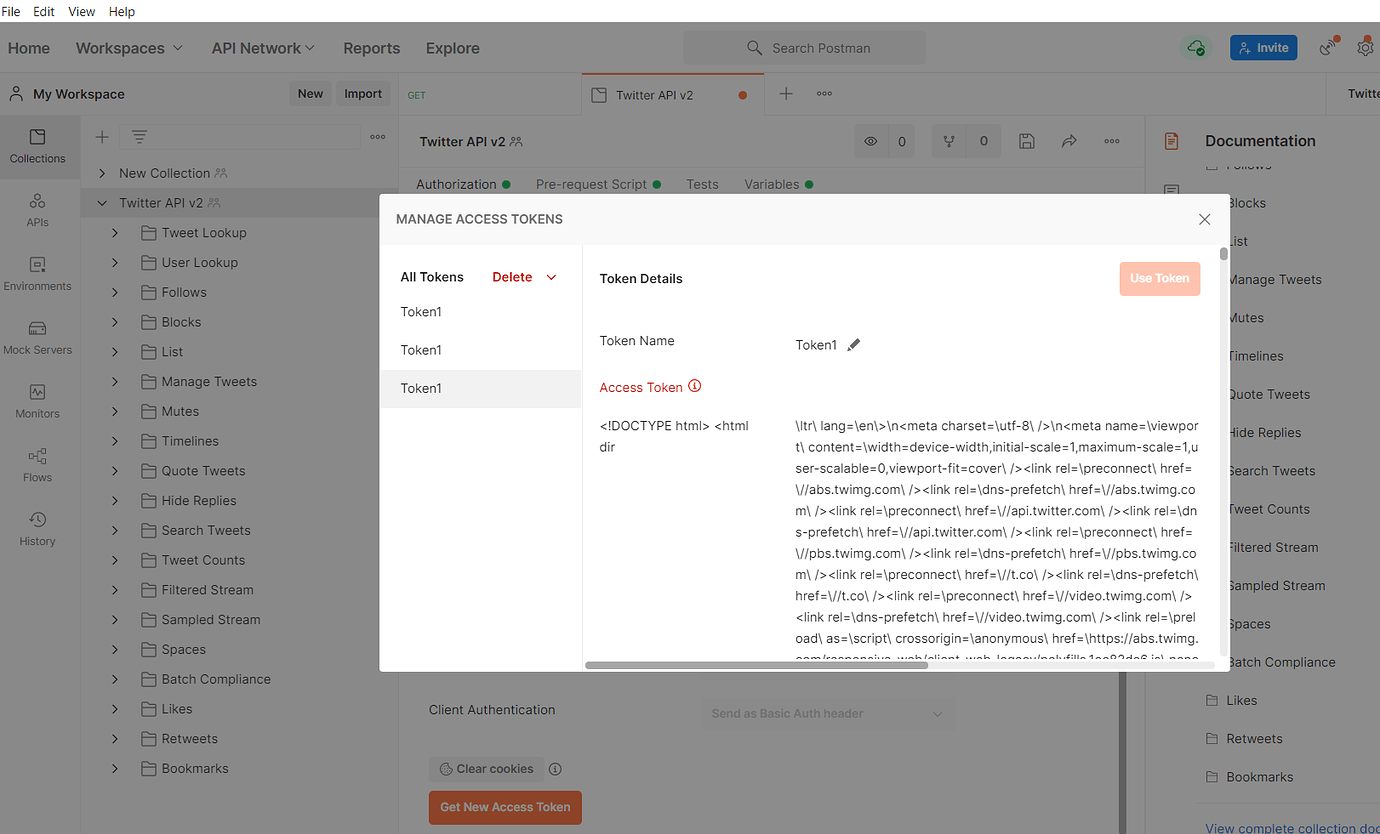Click the Use Token button
1380x834 pixels.
(1159, 278)
